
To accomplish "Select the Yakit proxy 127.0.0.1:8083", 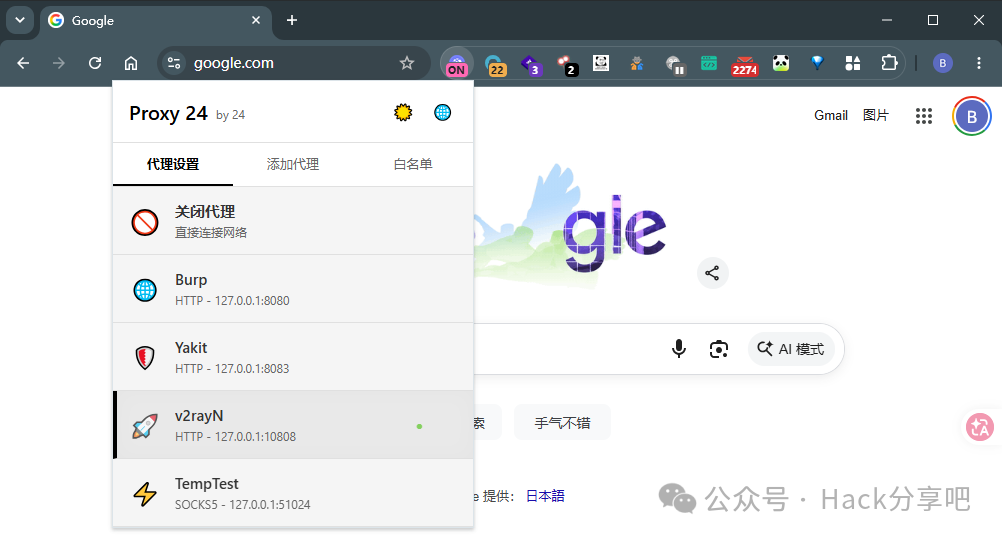I will 293,357.
